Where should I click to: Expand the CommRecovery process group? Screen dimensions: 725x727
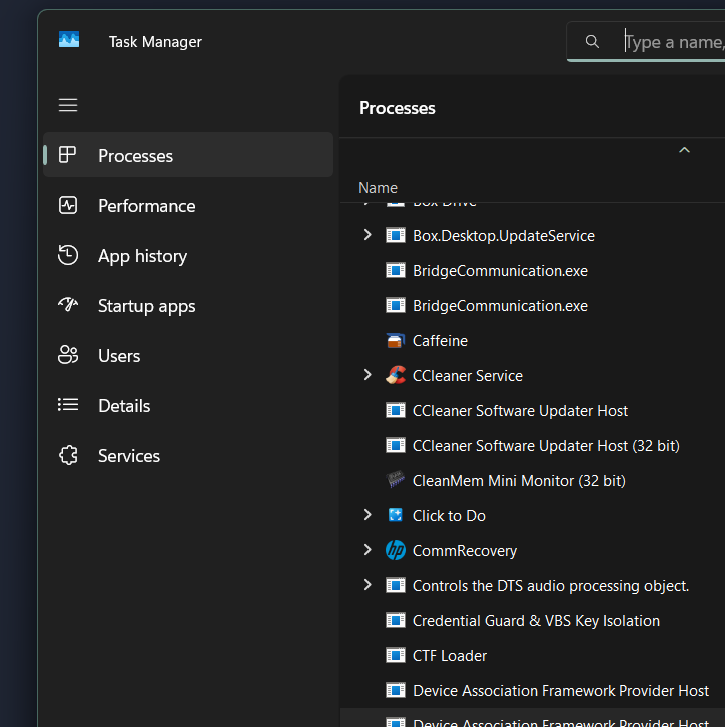click(x=368, y=549)
